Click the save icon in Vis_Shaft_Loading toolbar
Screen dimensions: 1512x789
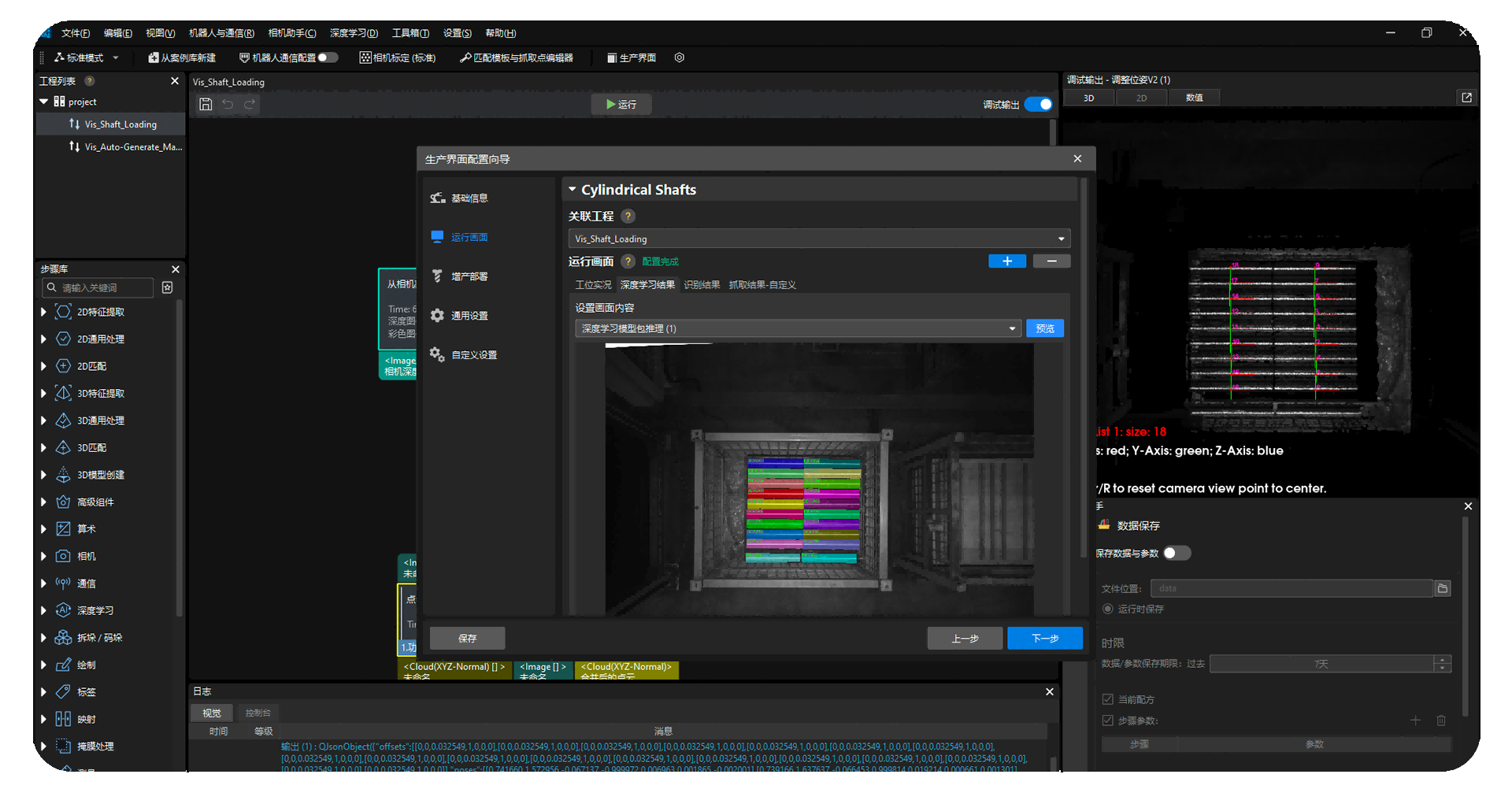(x=206, y=104)
